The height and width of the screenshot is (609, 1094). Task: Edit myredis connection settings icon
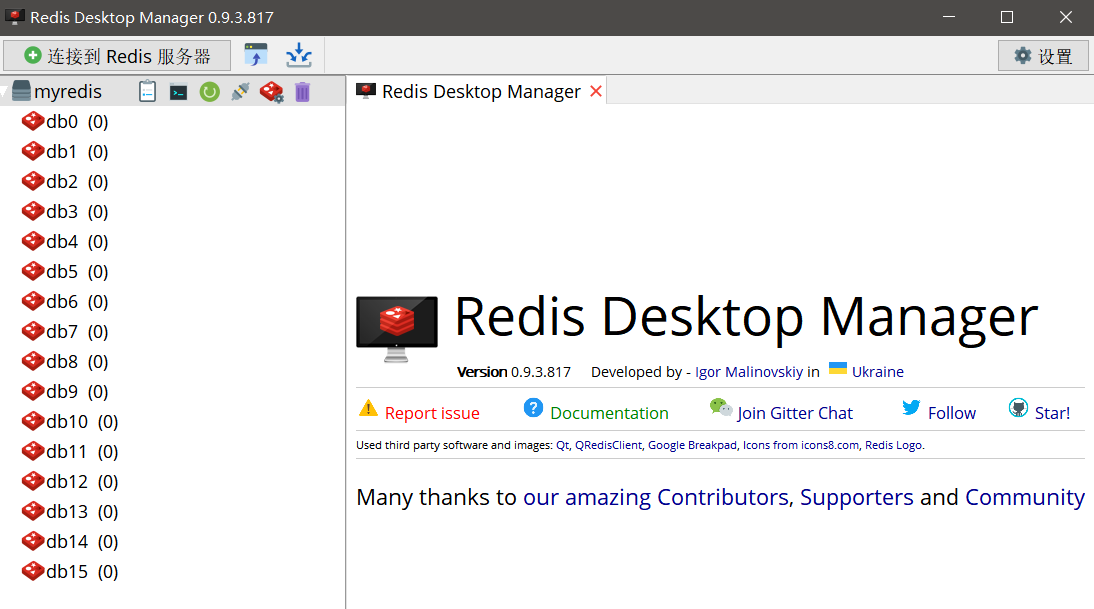[x=271, y=92]
